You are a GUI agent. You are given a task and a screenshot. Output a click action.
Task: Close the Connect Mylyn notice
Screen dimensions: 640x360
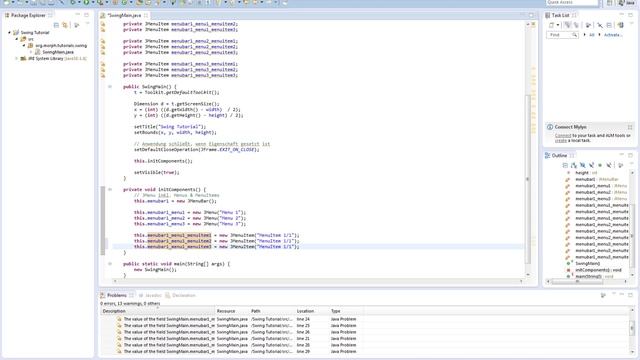[x=630, y=127]
